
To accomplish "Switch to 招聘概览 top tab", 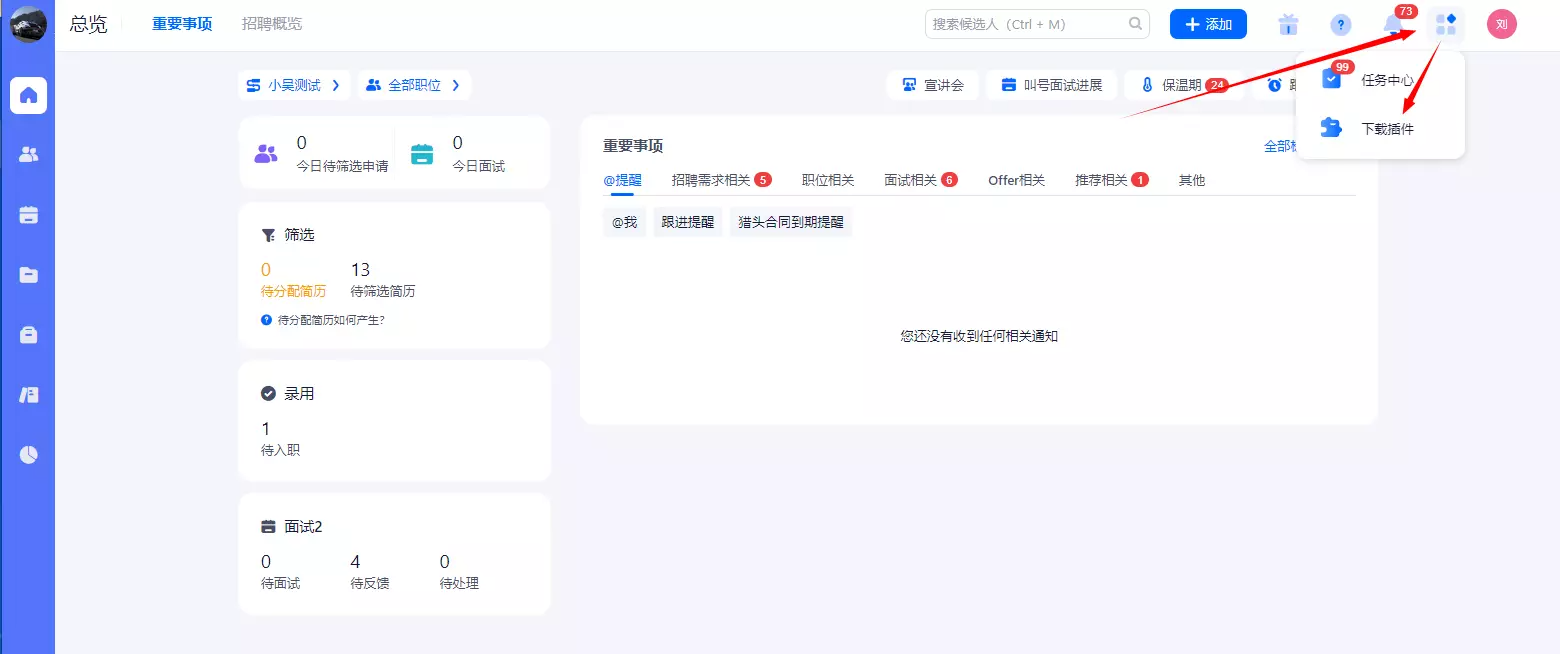I will click(x=272, y=24).
